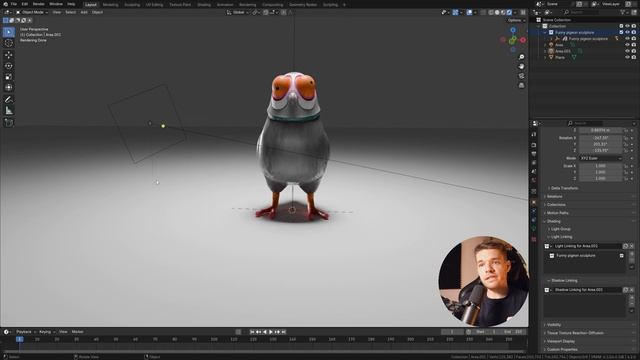The height and width of the screenshot is (360, 640).
Task: Expand the Collections panel
Action: (x=556, y=205)
